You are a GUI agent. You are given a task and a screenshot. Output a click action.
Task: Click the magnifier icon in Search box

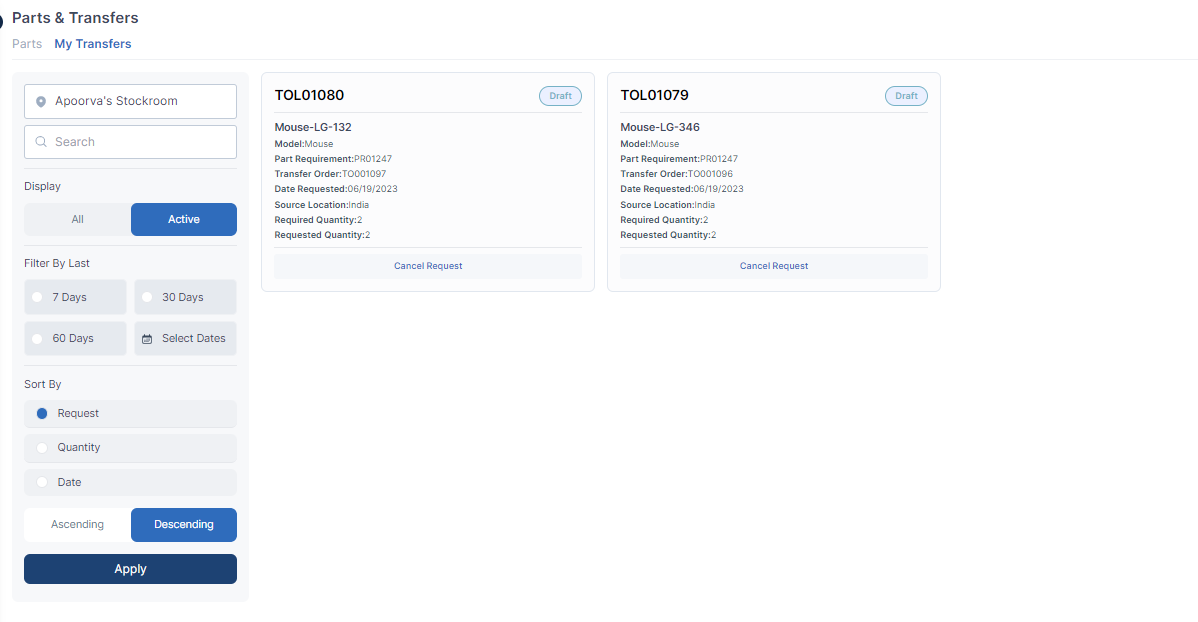(x=41, y=142)
